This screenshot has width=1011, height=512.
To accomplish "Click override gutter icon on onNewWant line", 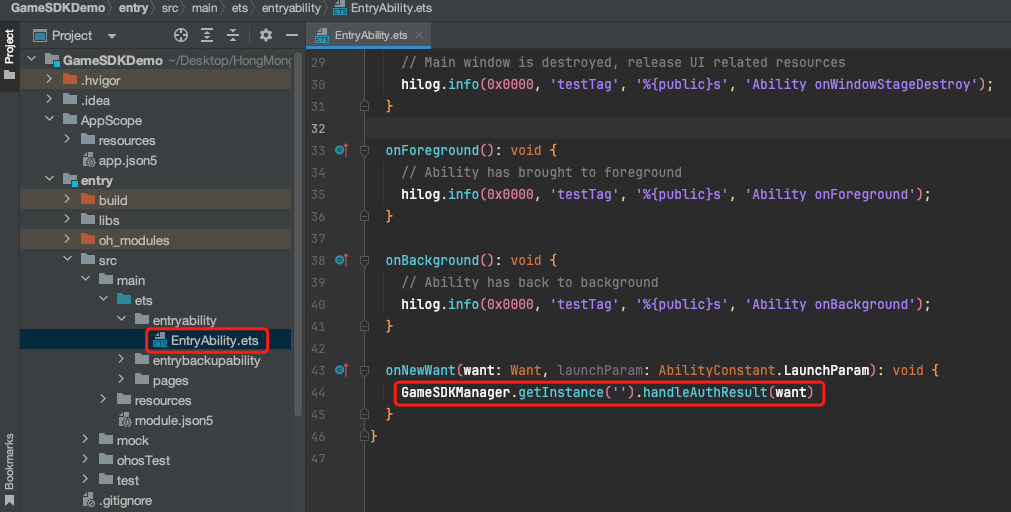I will 341,370.
